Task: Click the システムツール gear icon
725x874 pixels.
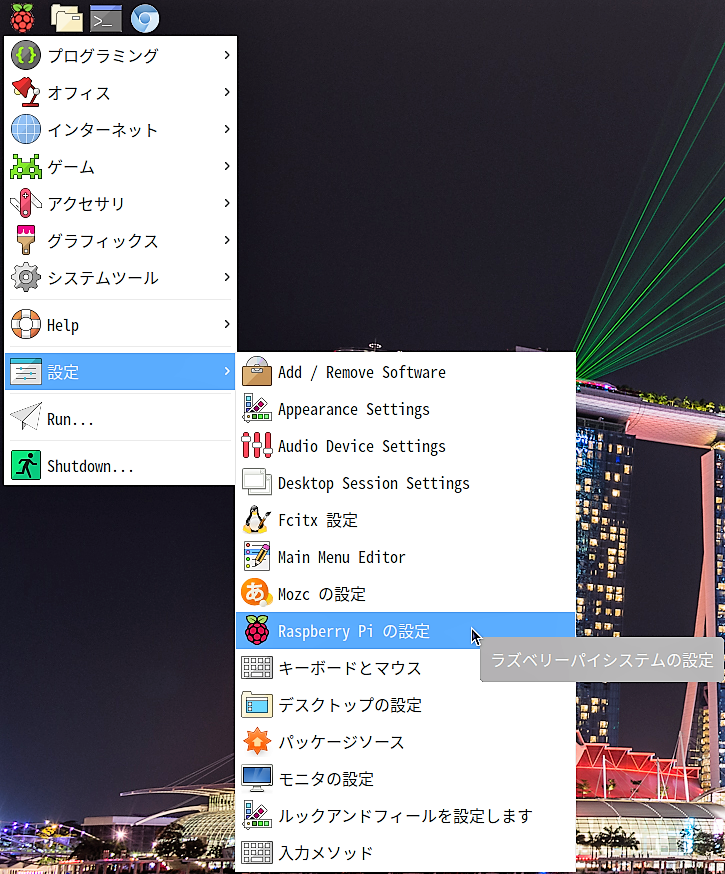Action: click(x=26, y=277)
